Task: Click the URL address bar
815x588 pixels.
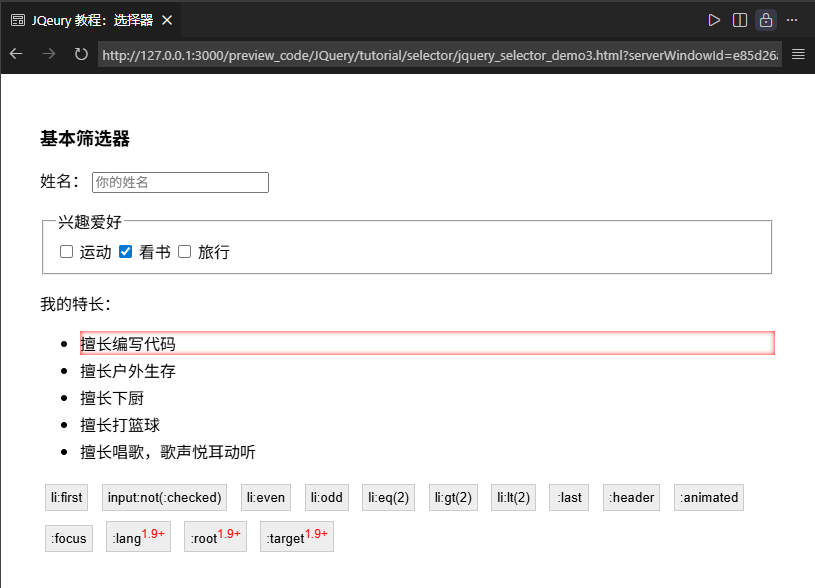Action: point(440,54)
